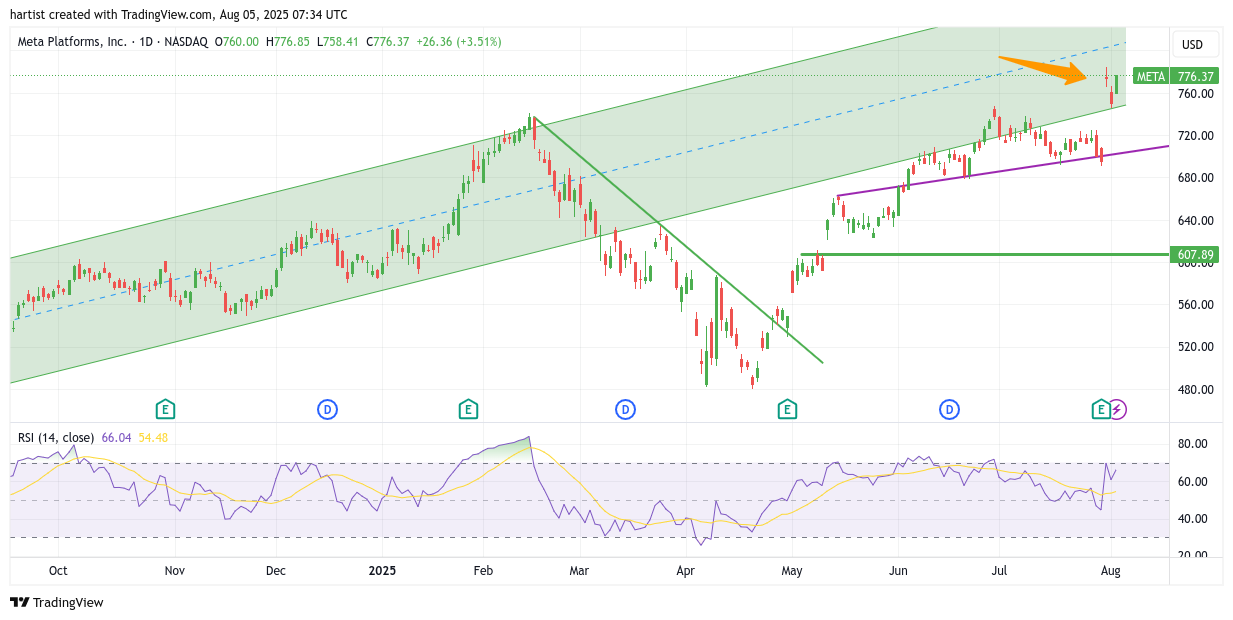
Task: Click the Oct label on the time axis
Action: tap(58, 571)
